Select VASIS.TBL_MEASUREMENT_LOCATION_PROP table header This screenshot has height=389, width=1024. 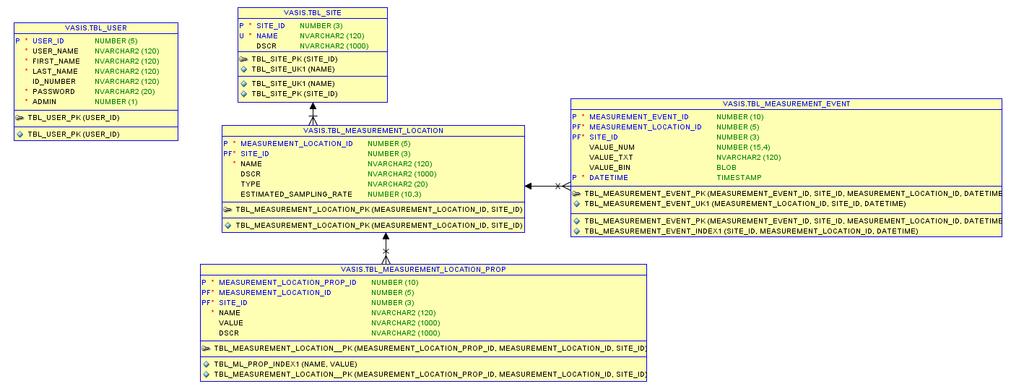(x=423, y=269)
